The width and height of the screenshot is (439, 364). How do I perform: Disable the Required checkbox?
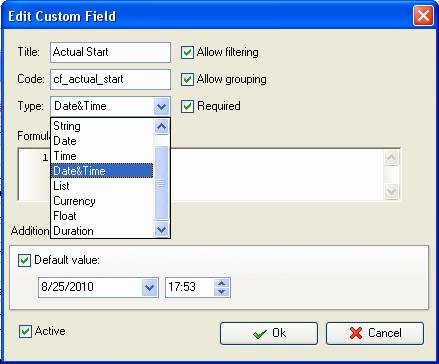click(x=187, y=106)
